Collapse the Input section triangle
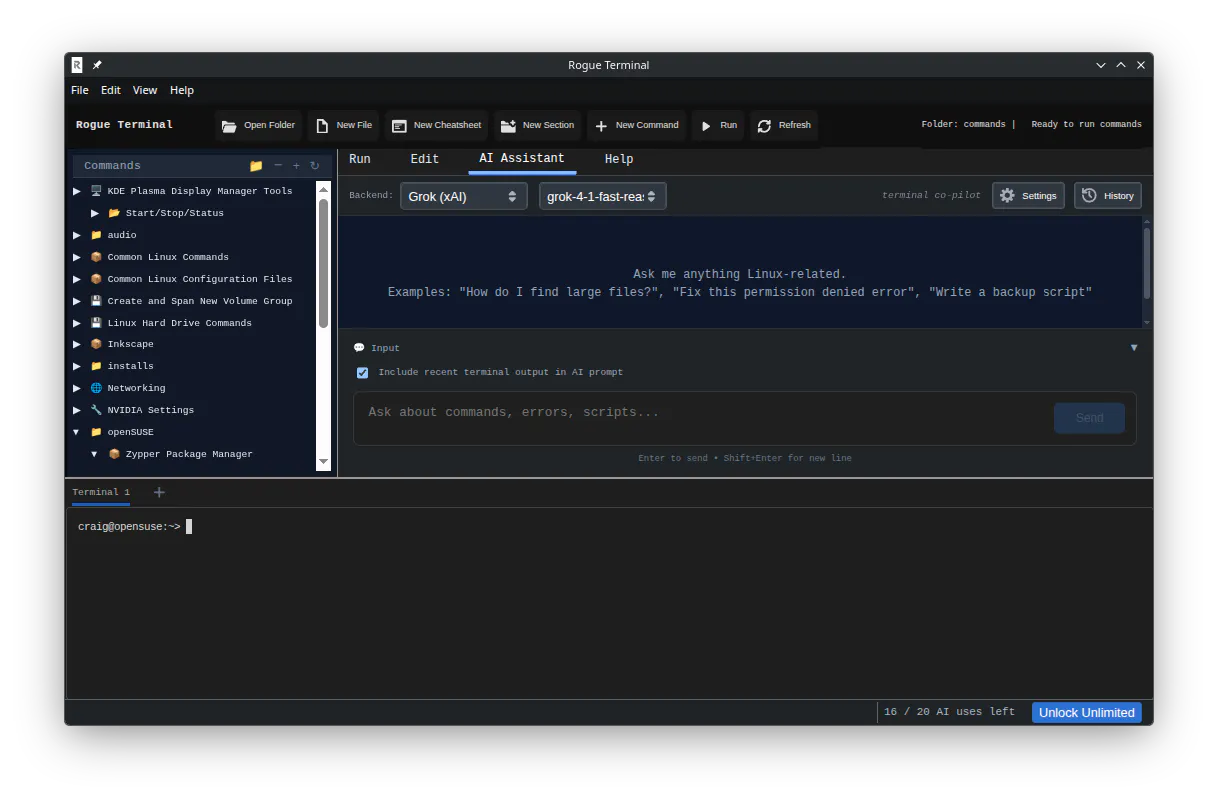Viewport: 1218px width, 802px height. (1134, 348)
